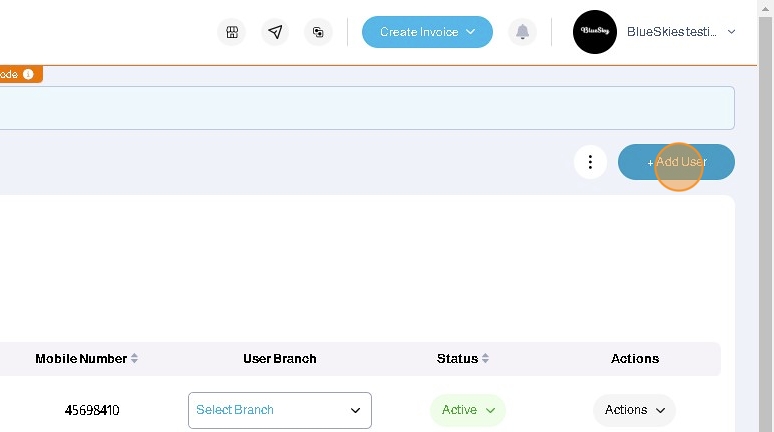Sort by Mobile Number column arrows
This screenshot has width=774, height=432.
[x=135, y=358]
